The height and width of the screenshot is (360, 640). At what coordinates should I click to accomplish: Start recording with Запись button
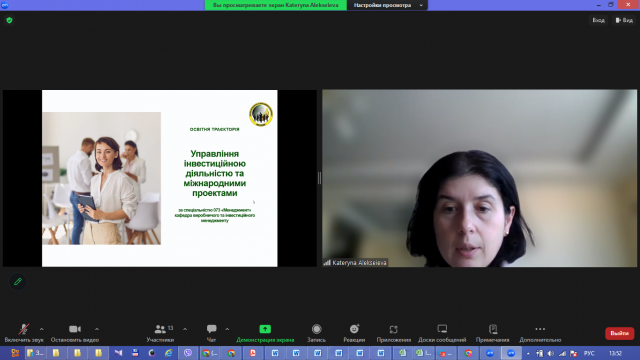pos(316,333)
